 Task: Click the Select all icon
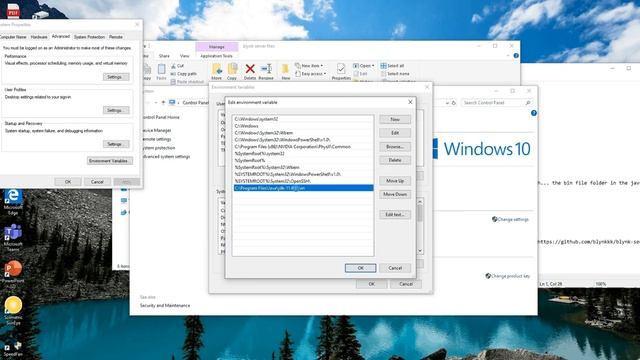pos(383,66)
